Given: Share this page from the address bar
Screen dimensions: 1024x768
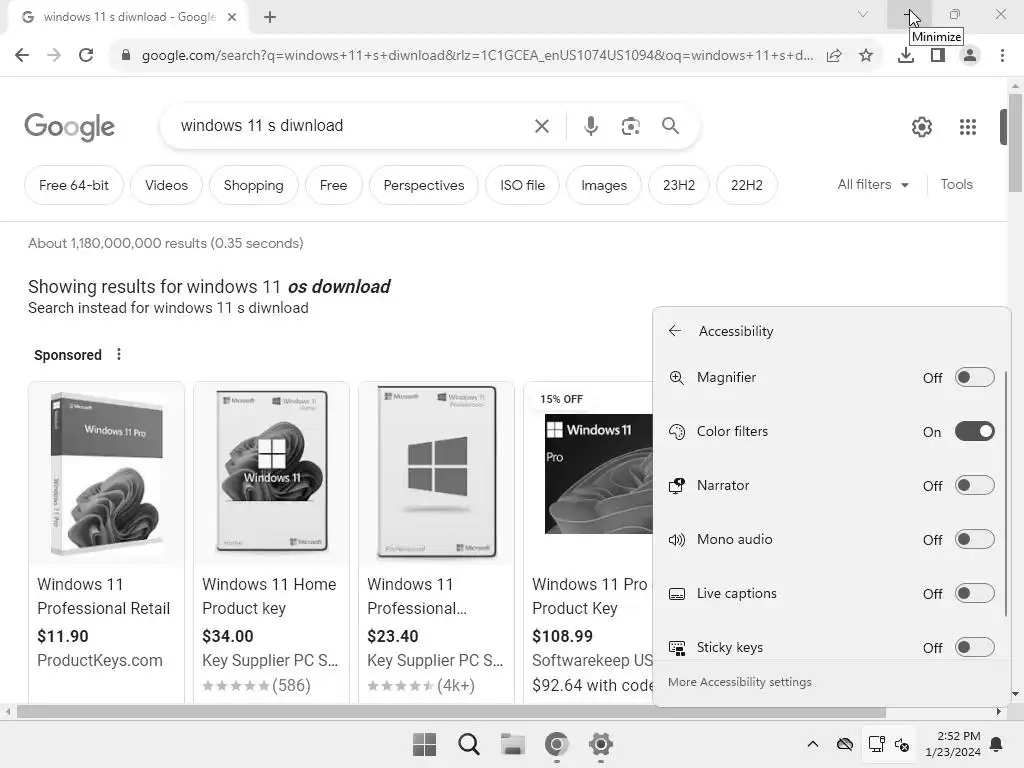Looking at the screenshot, I should pyautogui.click(x=834, y=56).
